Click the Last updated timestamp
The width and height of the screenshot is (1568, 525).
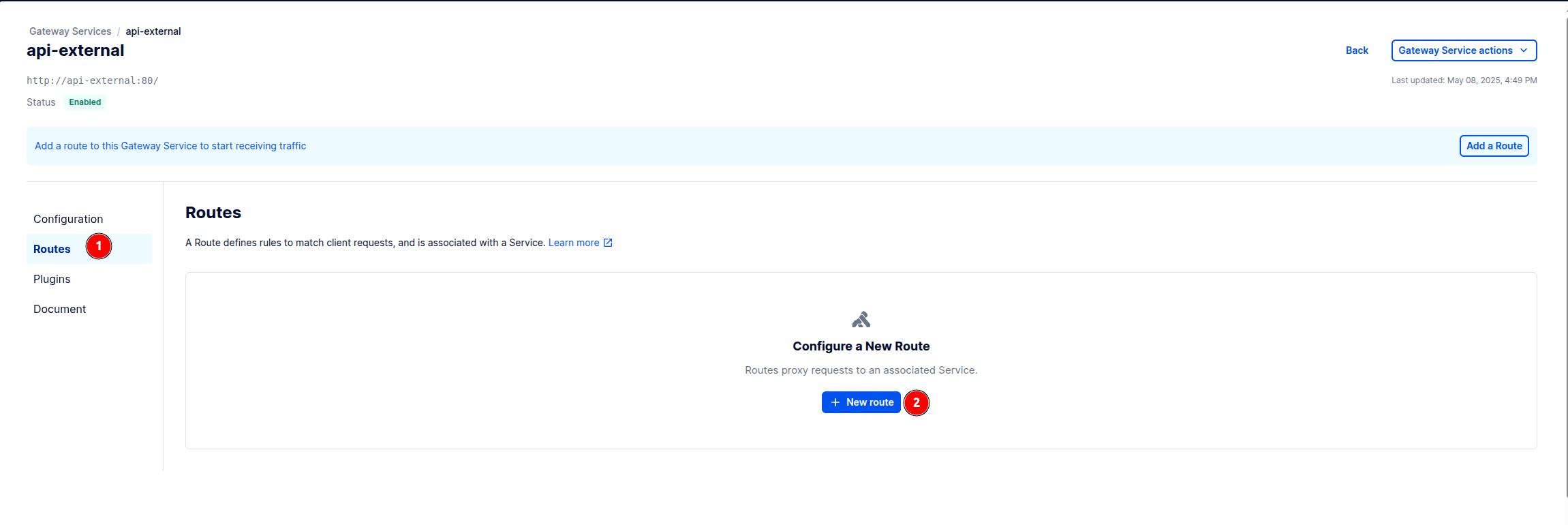click(1464, 80)
